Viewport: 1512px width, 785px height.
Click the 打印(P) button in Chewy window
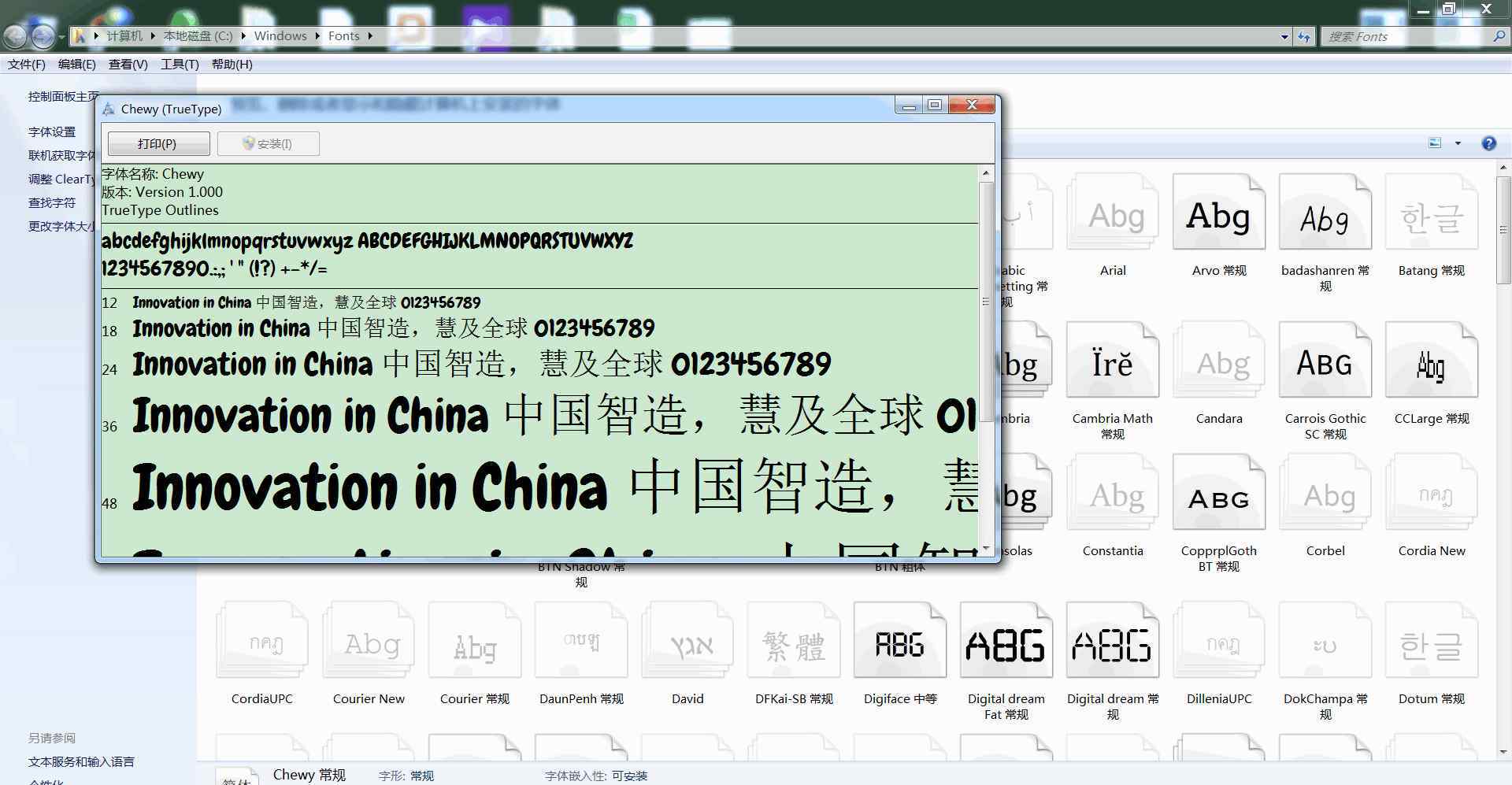(x=158, y=143)
